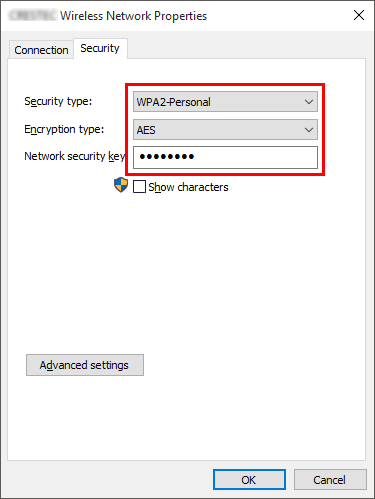Click the masked password dots

coord(167,156)
